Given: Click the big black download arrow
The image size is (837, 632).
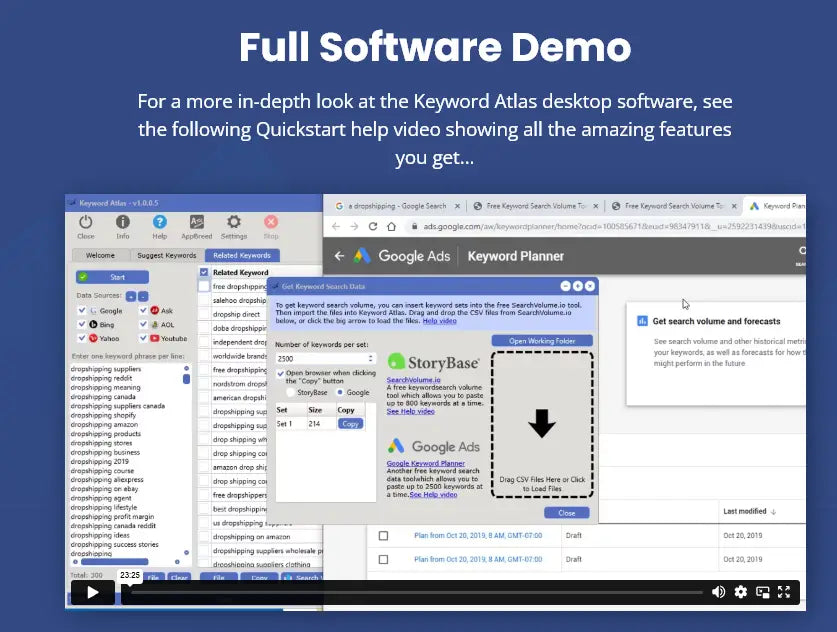Looking at the screenshot, I should 542,424.
